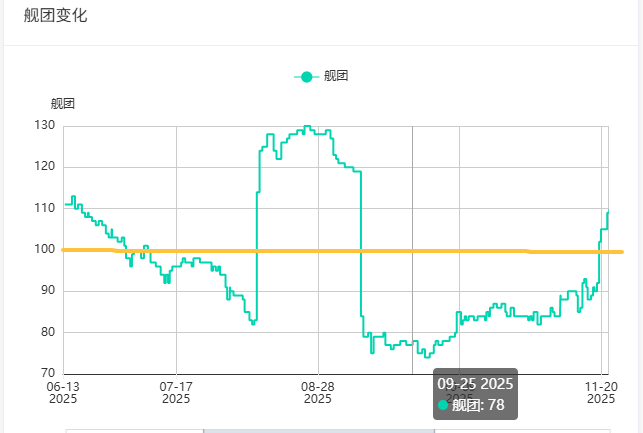Click the 舰团: 78 tooltip value
This screenshot has width=643, height=433.
pyautogui.click(x=478, y=405)
